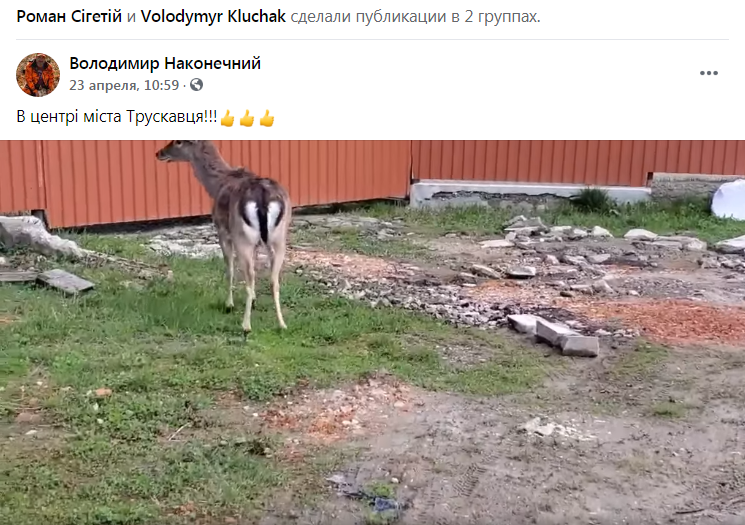This screenshot has height=525, width=745.
Task: Click the globe public privacy icon
Action: click(196, 85)
